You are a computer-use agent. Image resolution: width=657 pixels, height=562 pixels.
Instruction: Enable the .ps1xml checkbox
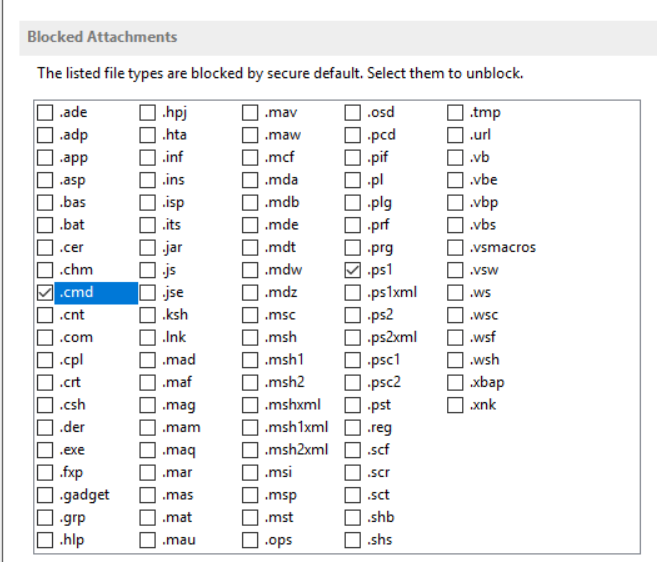[352, 293]
